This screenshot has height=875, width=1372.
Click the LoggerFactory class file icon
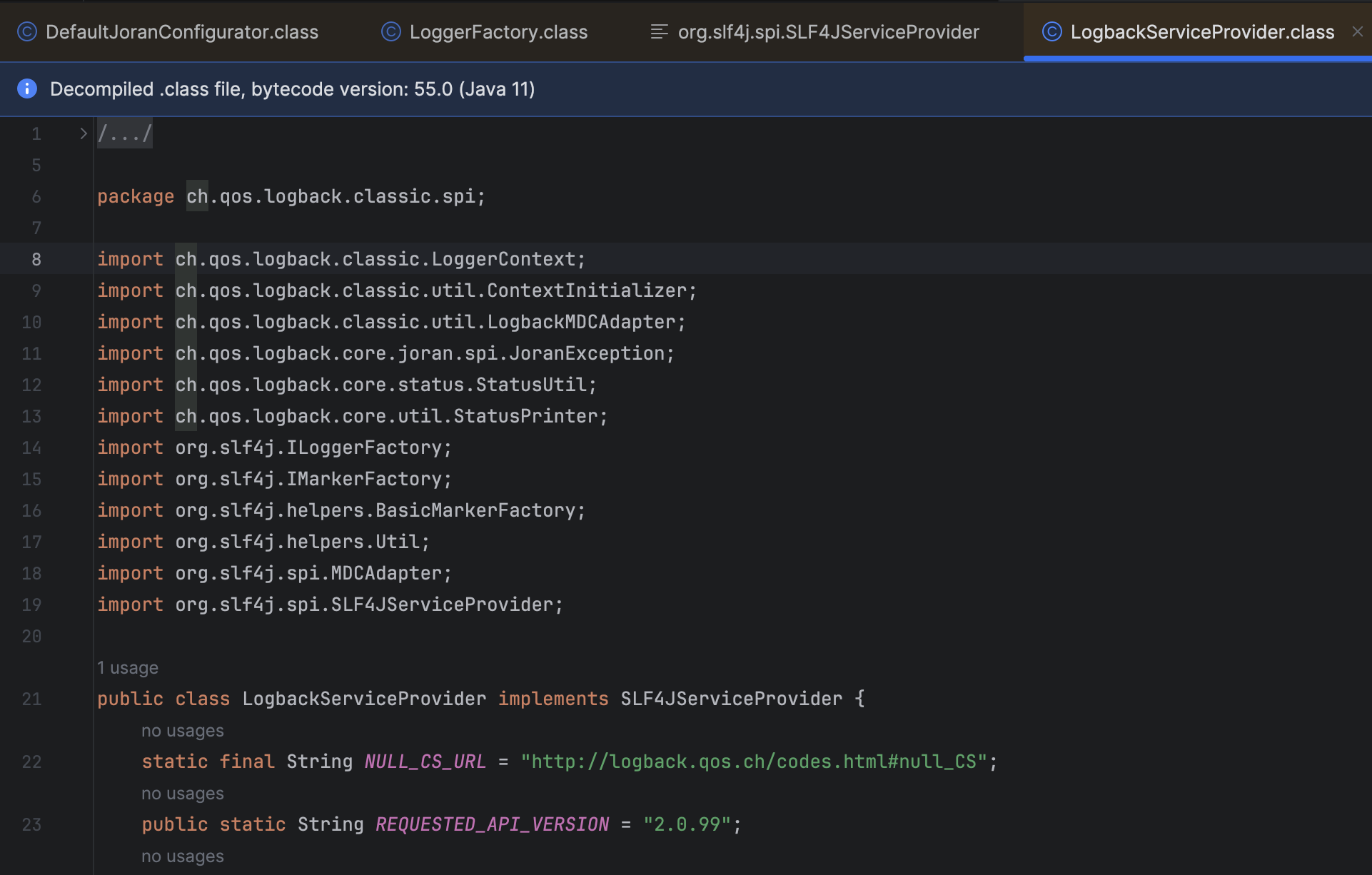pyautogui.click(x=391, y=31)
